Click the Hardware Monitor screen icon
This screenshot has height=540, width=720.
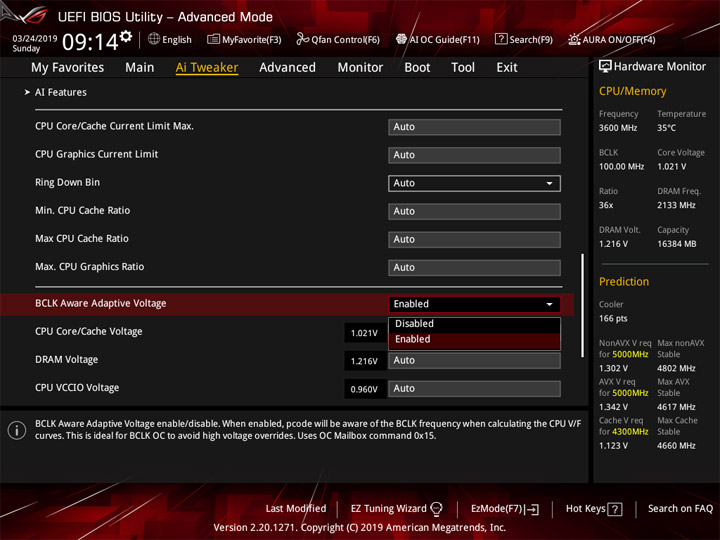click(605, 67)
